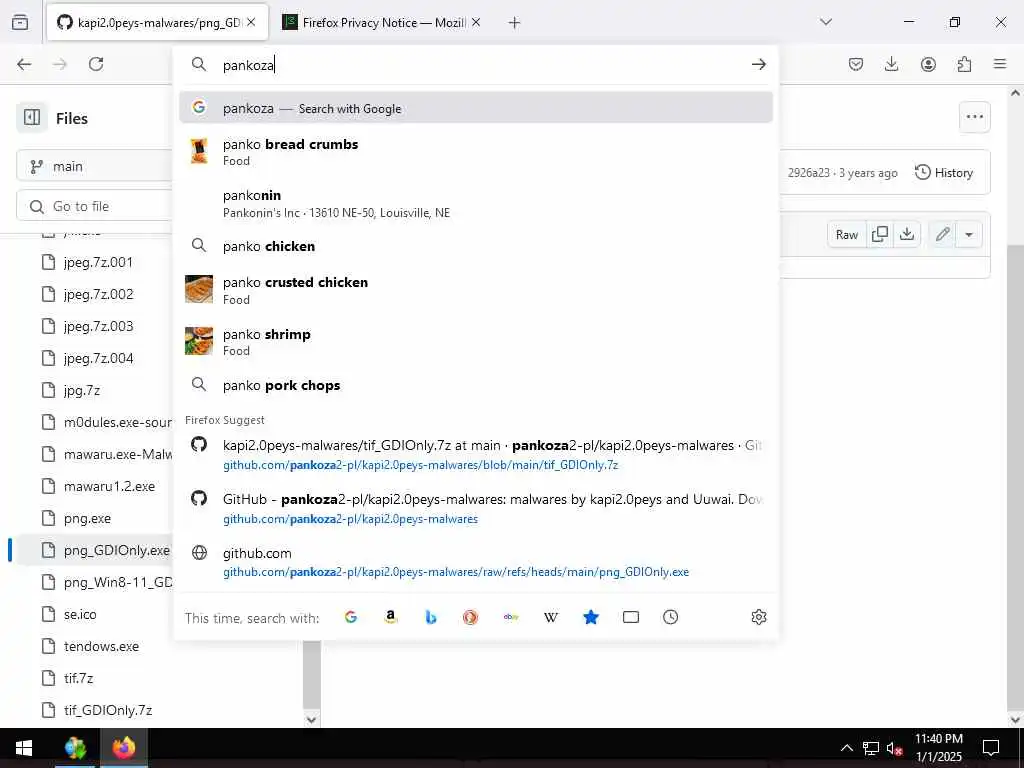Click the page vertical scrollbar
The width and height of the screenshot is (1024, 768).
pos(1016,477)
